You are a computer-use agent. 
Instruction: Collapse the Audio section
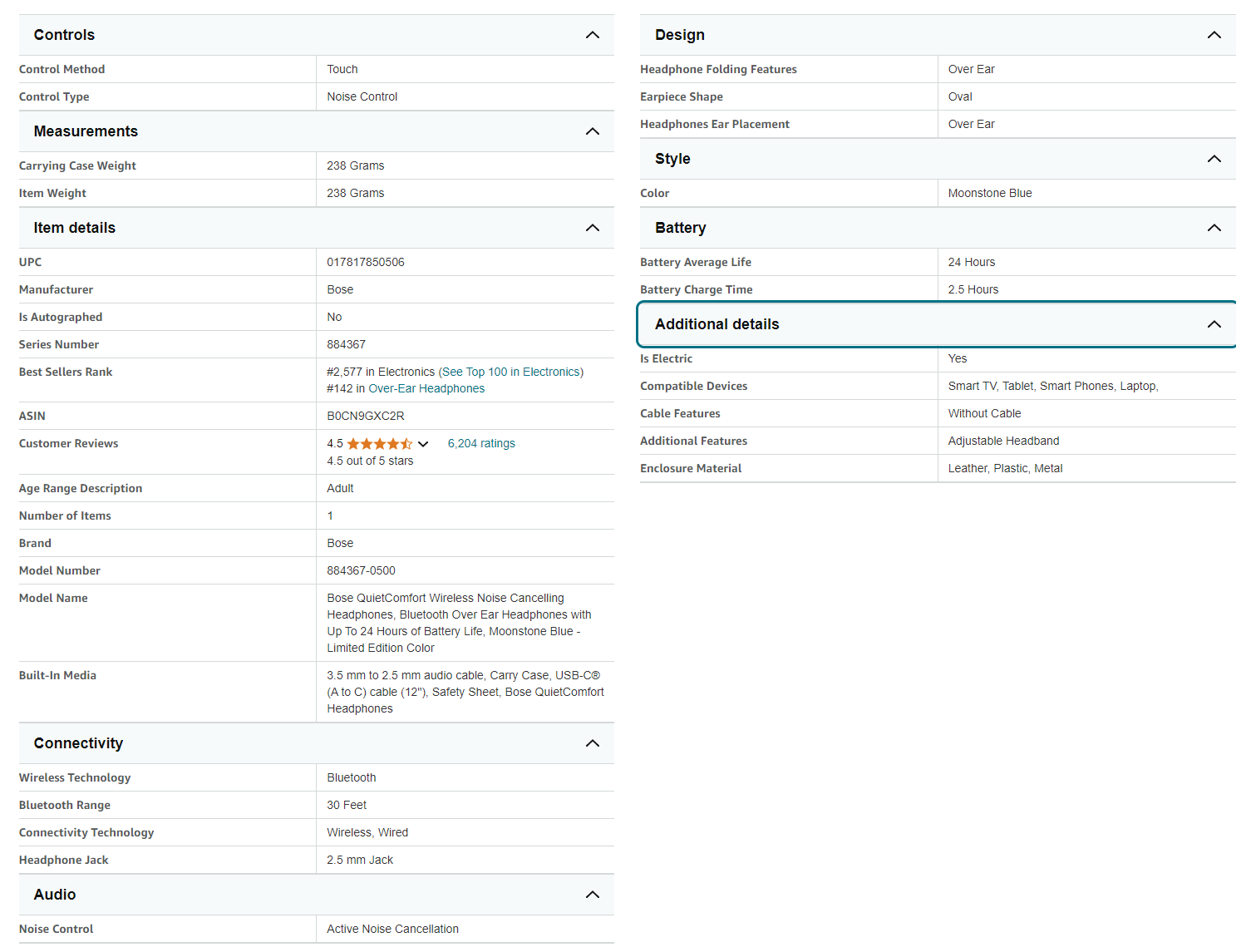pos(316,895)
